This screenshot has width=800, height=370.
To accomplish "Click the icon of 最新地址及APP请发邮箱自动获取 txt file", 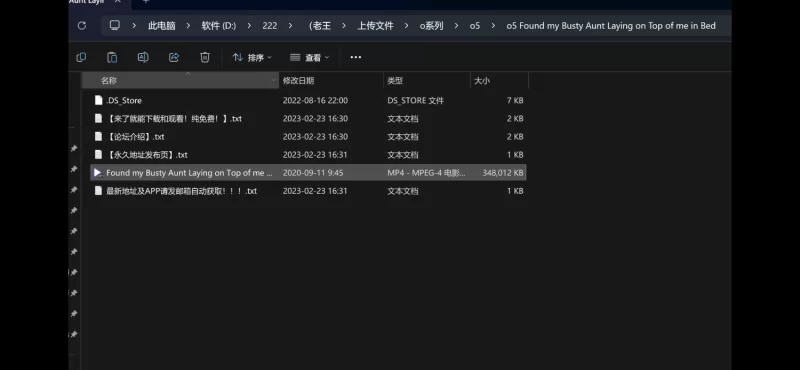I will point(98,190).
